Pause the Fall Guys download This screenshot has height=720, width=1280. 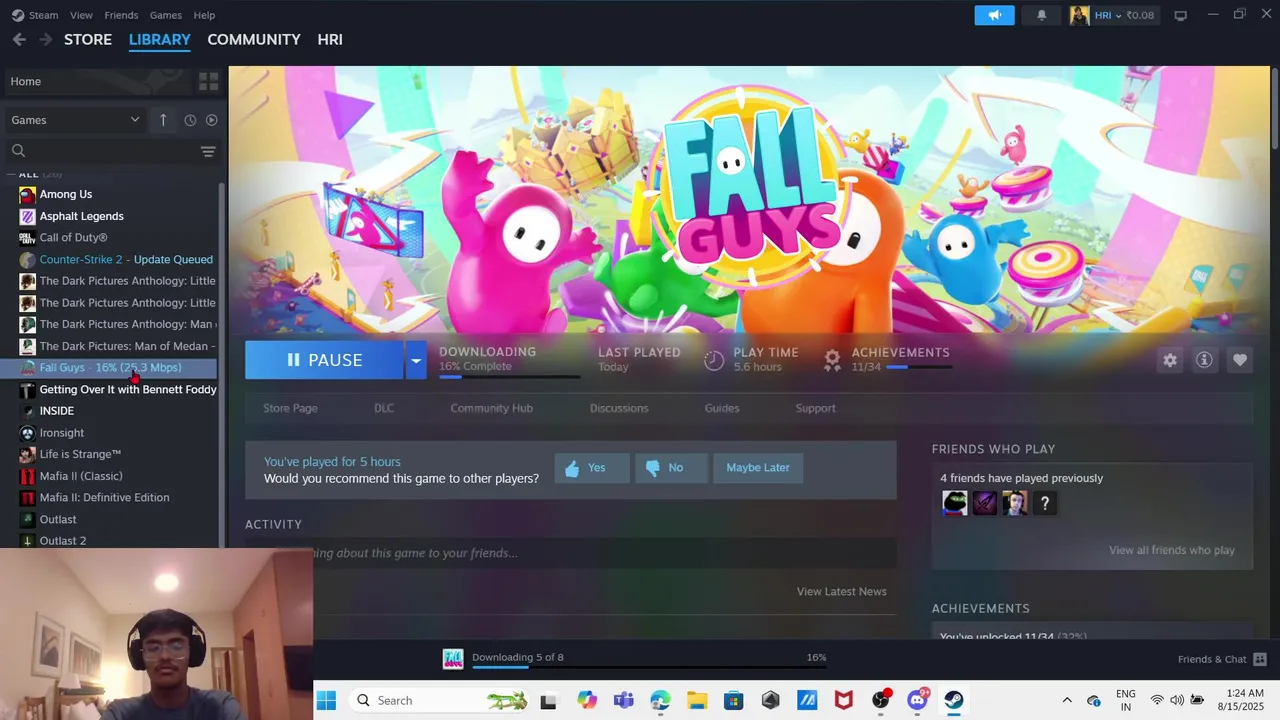(x=325, y=360)
